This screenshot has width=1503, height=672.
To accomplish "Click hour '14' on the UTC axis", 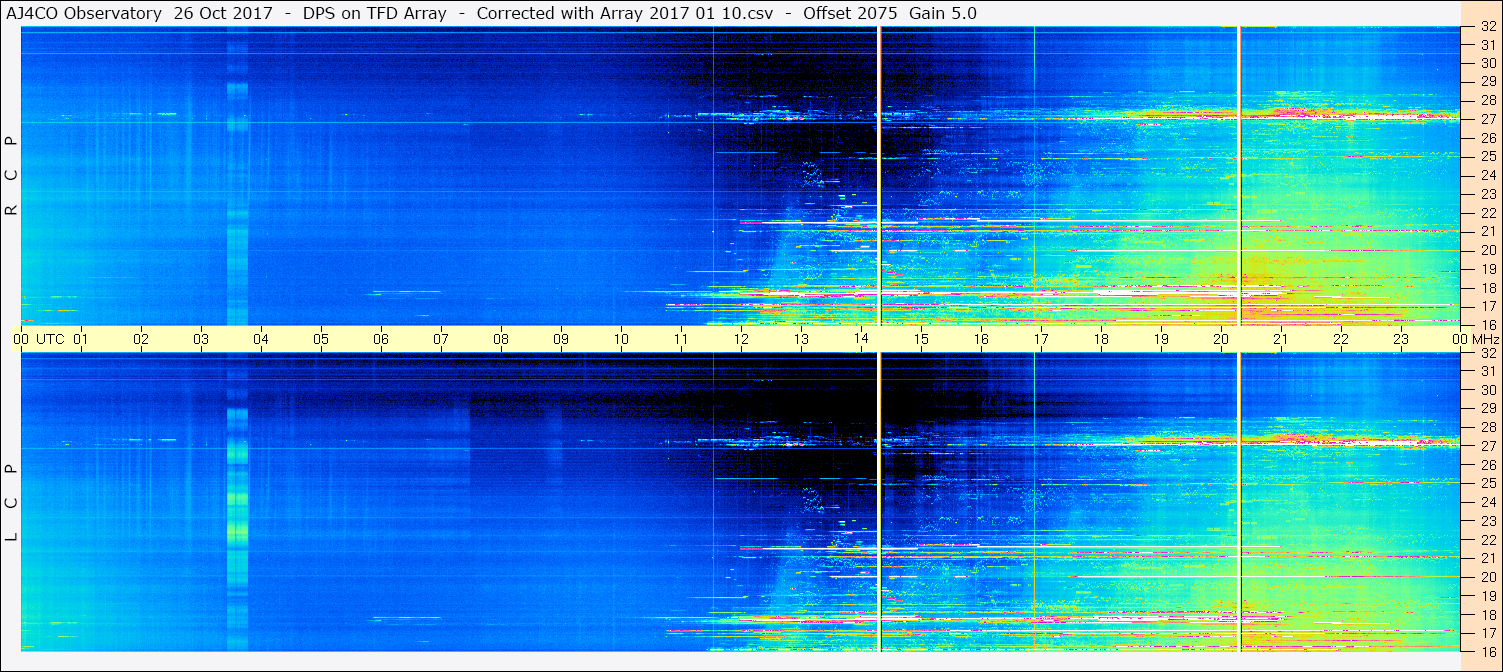I will [861, 339].
